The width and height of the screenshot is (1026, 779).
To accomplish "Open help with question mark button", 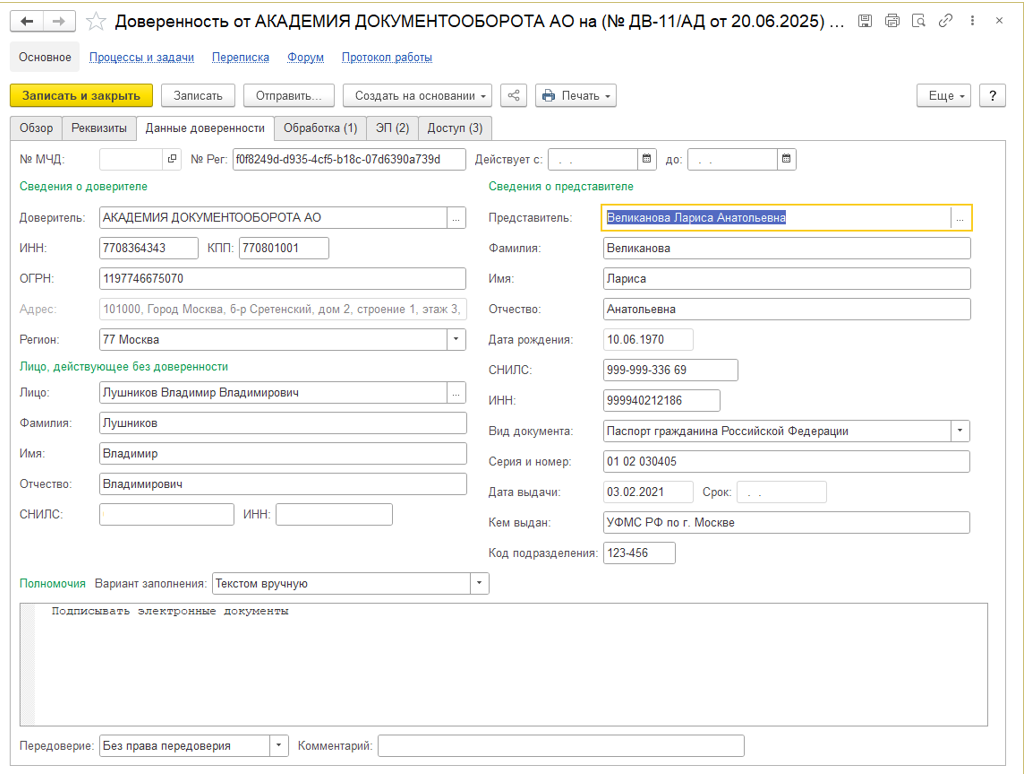I will [992, 95].
